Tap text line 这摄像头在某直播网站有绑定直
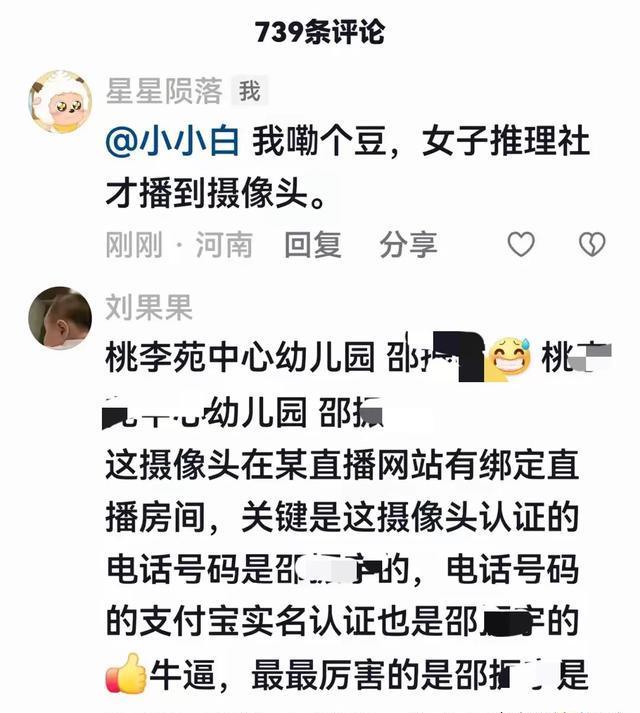Image resolution: width=640 pixels, height=713 pixels. pos(342,465)
